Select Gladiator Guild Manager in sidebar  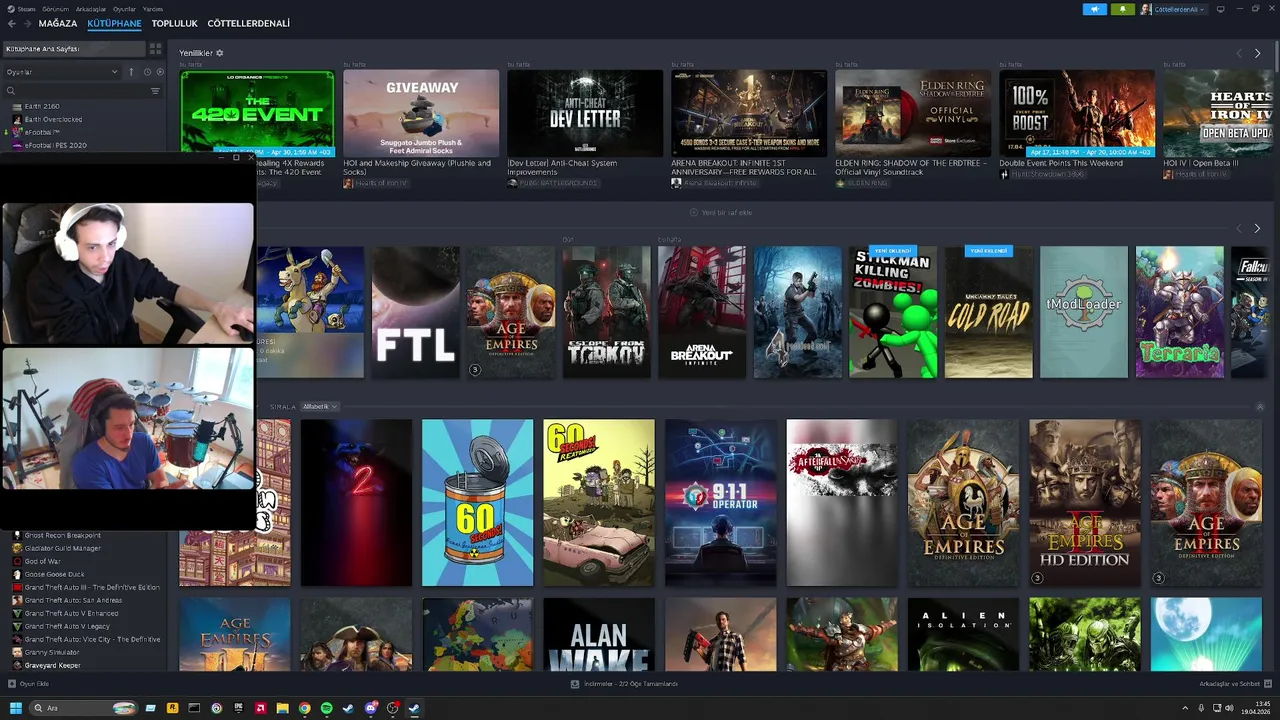click(62, 548)
